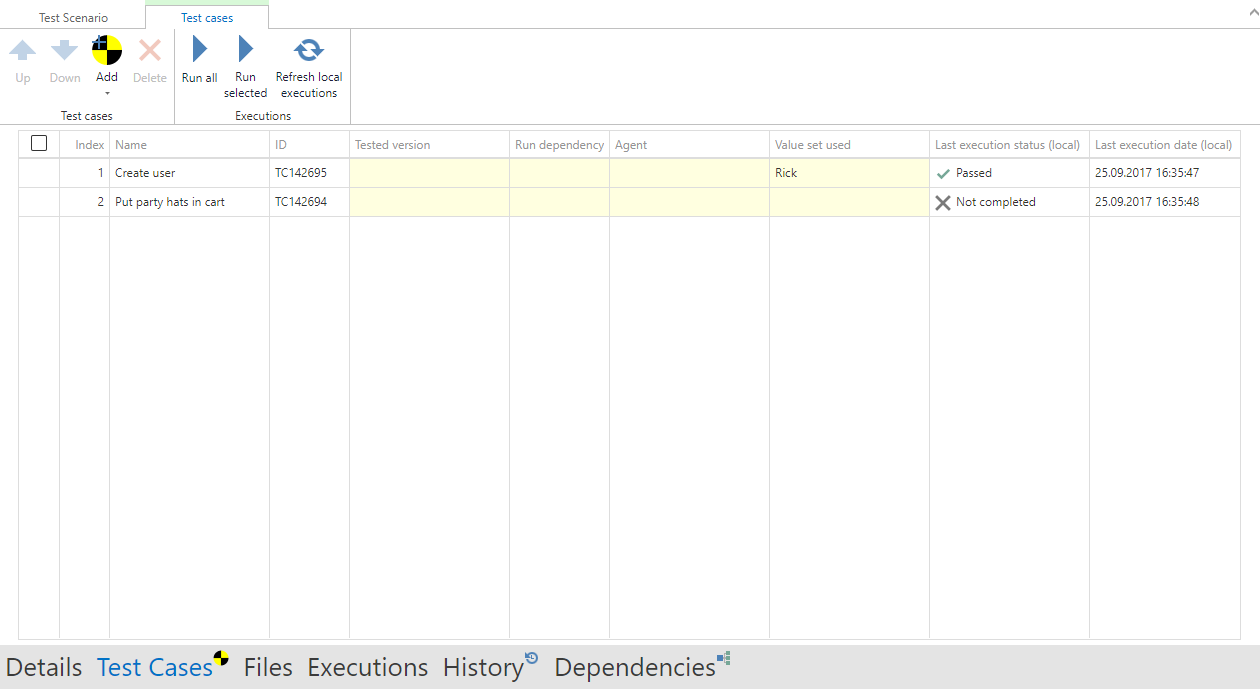
Task: Run all test cases
Action: tap(199, 50)
